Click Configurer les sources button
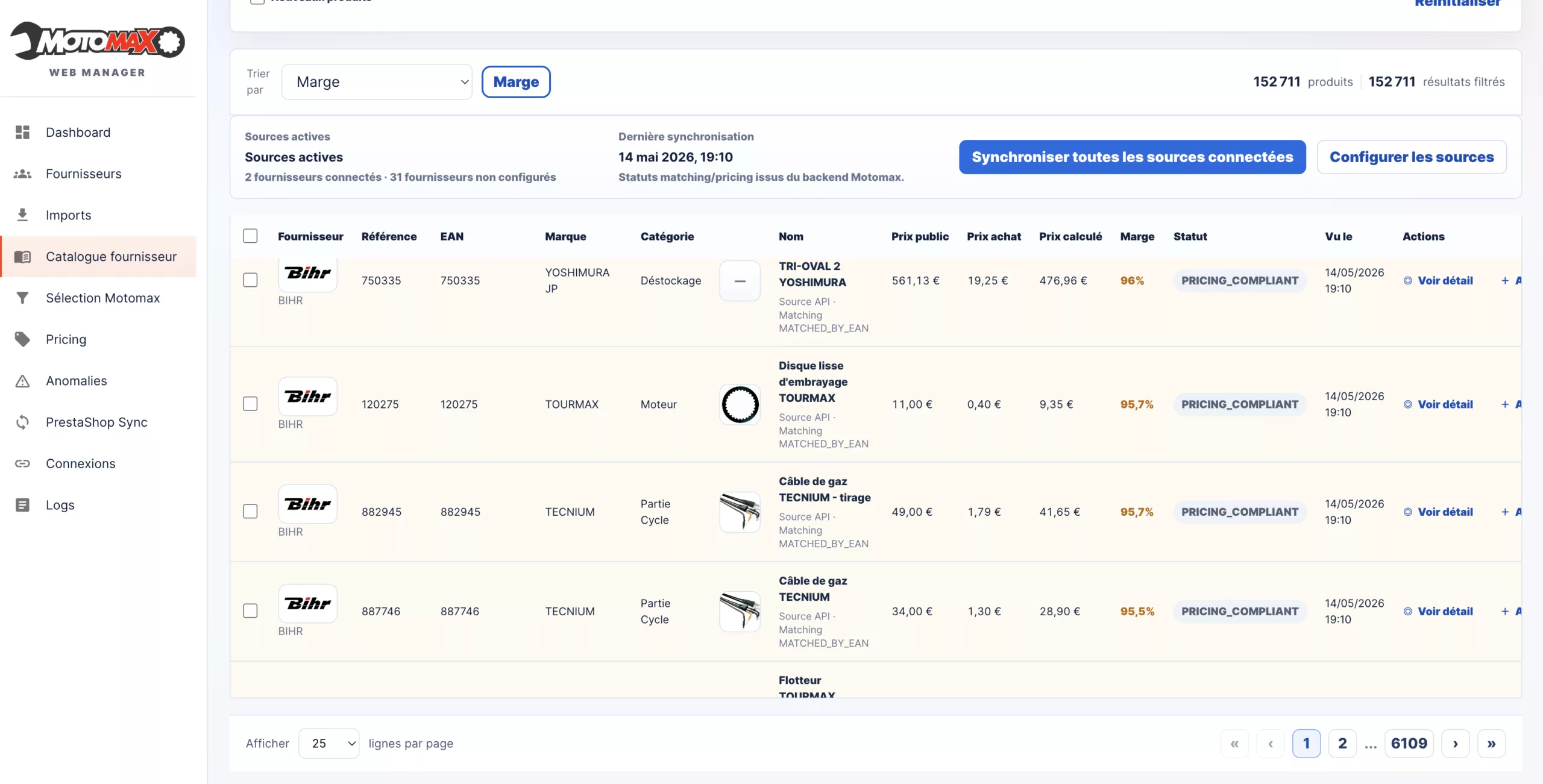The width and height of the screenshot is (1543, 784). pos(1412,157)
